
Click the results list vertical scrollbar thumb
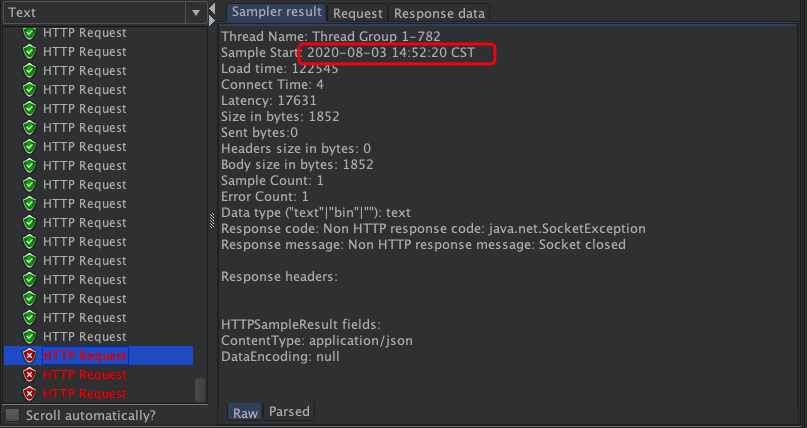tap(200, 389)
